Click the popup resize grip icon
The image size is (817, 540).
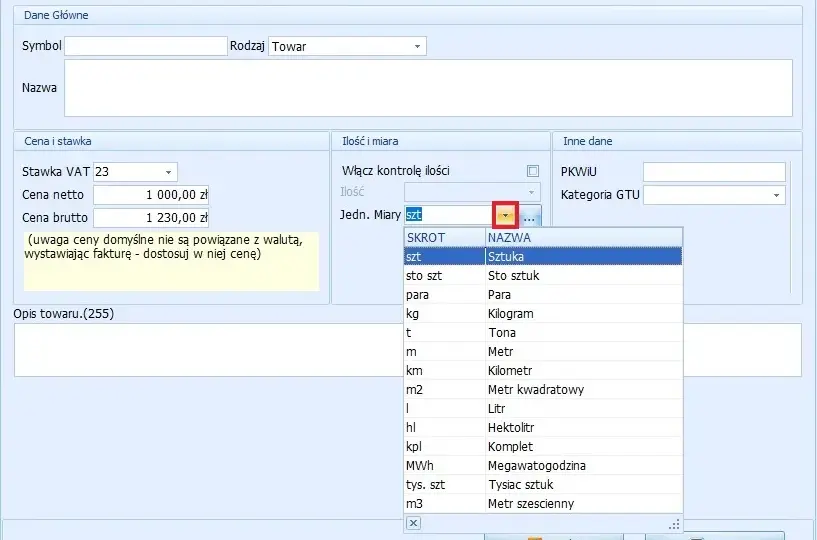pos(674,524)
